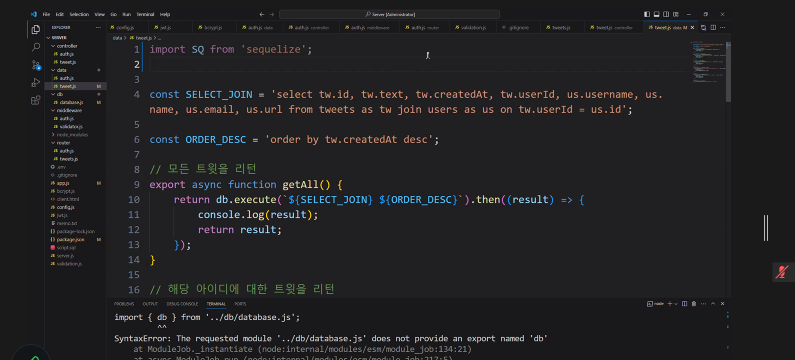This screenshot has height=360, width=795.
Task: Maximize the terminal panel size
Action: [713, 304]
